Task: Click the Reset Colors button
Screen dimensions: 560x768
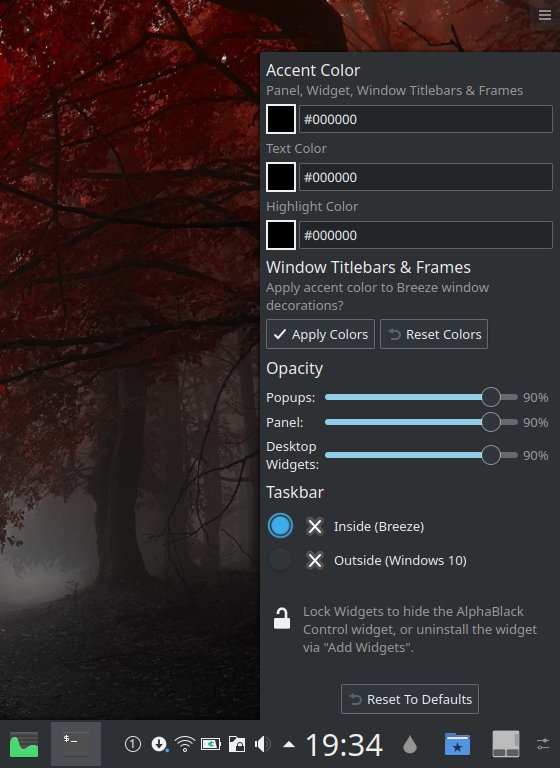Action: [434, 334]
